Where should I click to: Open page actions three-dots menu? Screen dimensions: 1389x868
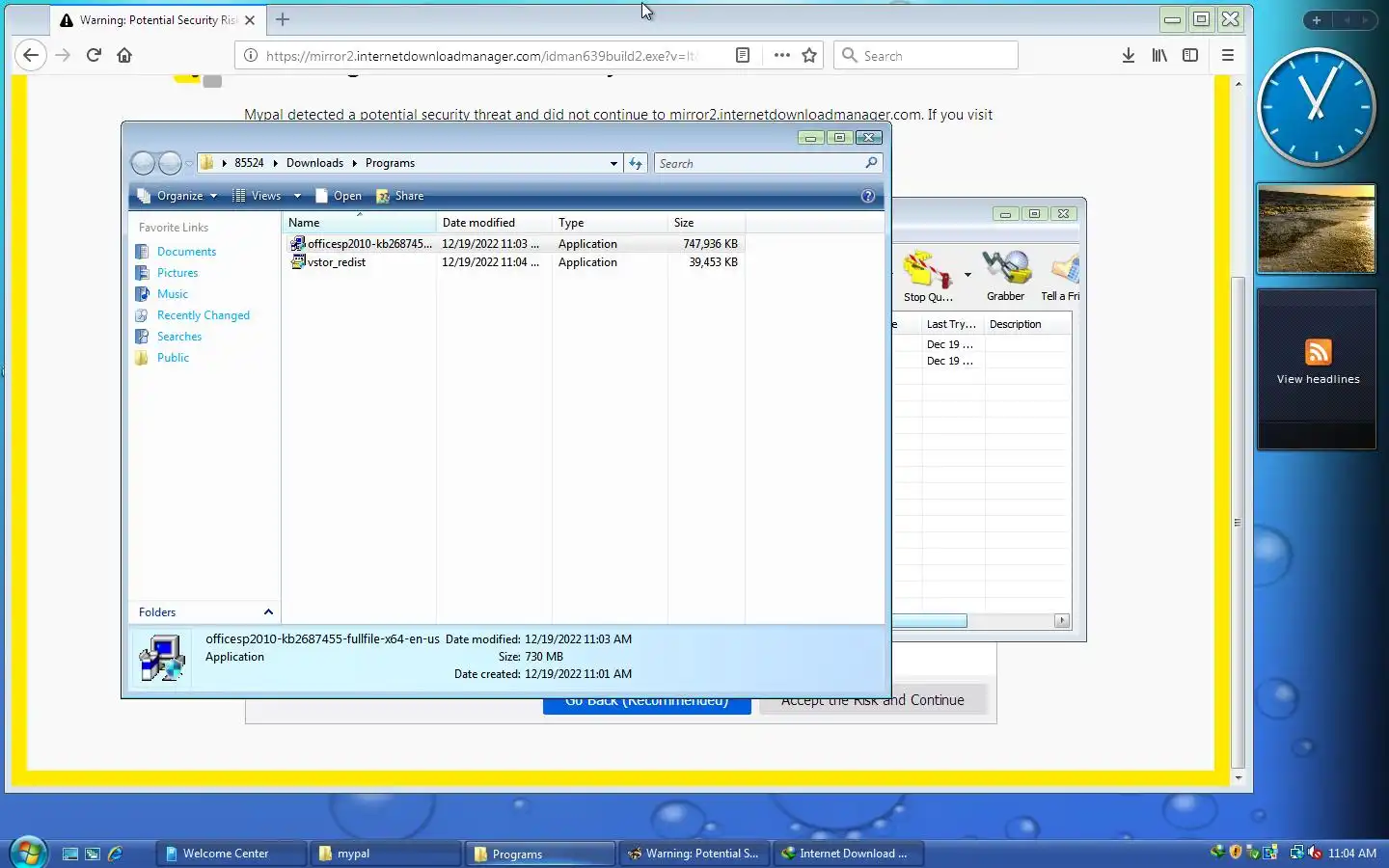point(781,55)
